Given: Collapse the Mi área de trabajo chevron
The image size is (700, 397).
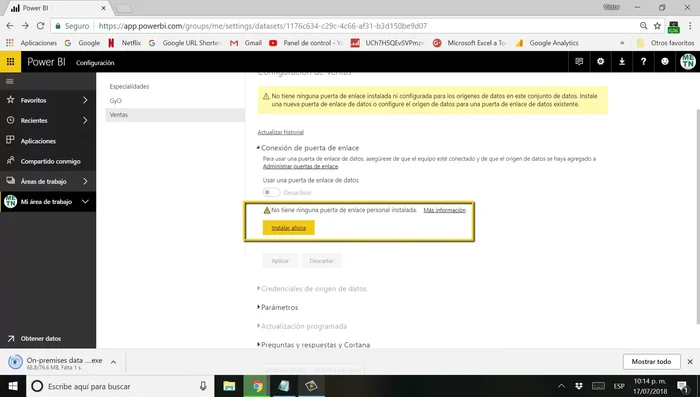Looking at the screenshot, I should pos(85,201).
